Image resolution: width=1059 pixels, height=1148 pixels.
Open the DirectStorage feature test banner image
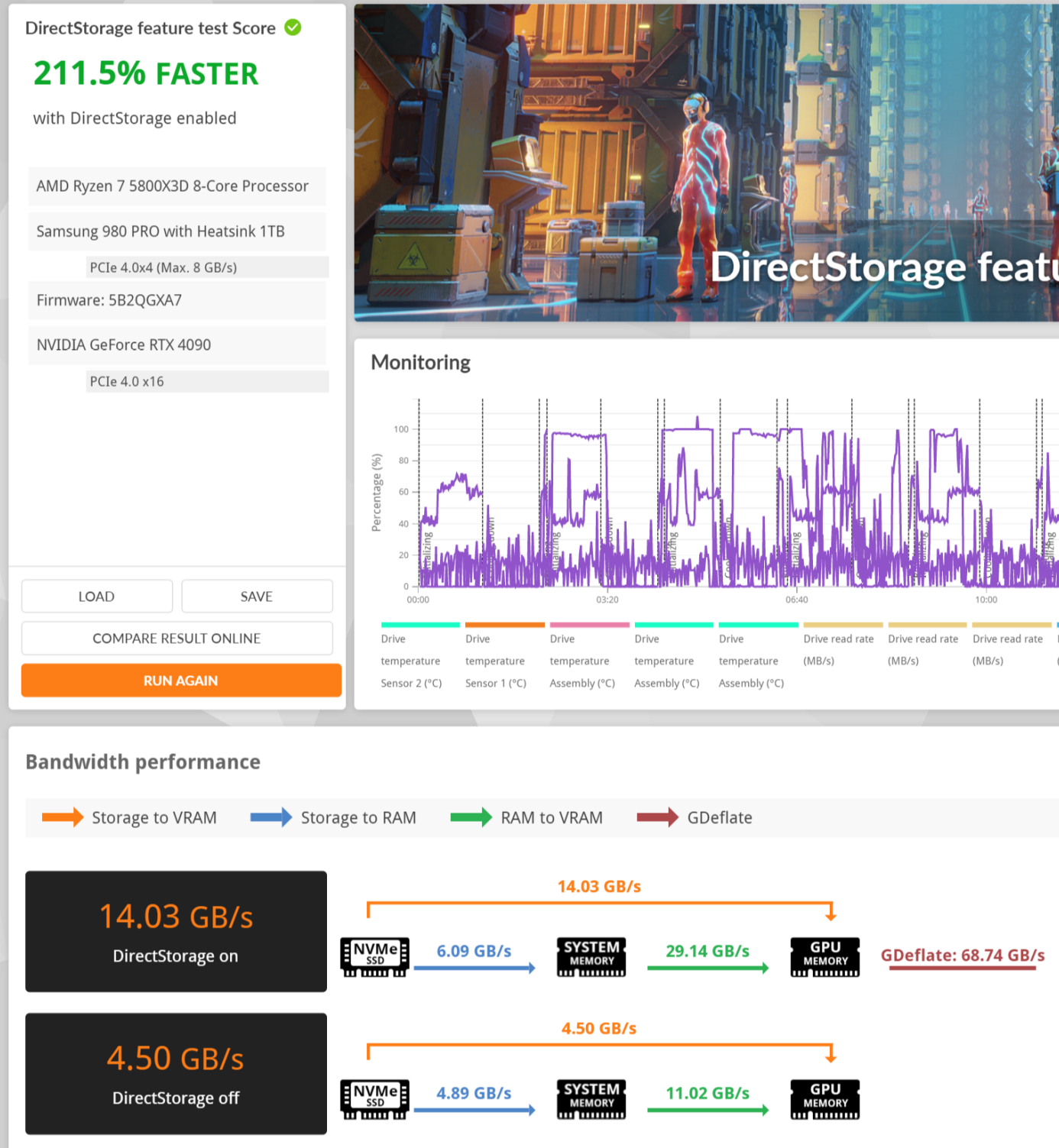[x=707, y=162]
